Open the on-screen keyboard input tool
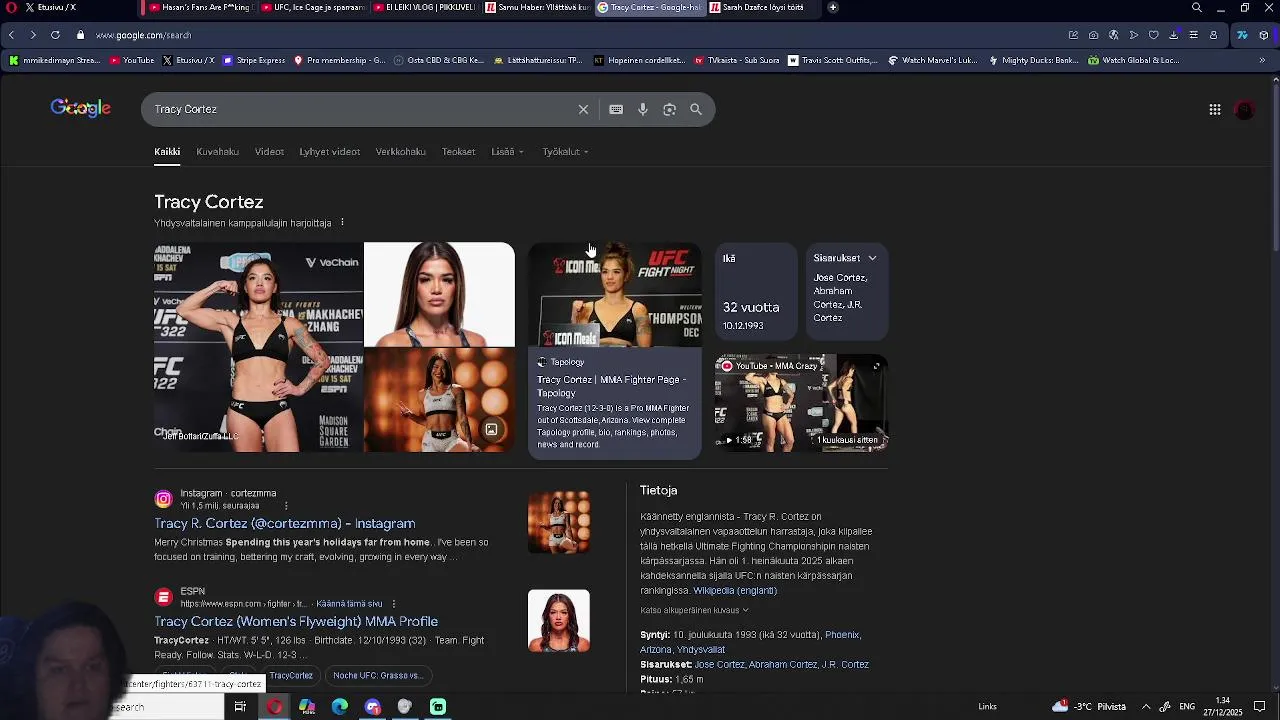Viewport: 1280px width, 720px height. pos(616,109)
